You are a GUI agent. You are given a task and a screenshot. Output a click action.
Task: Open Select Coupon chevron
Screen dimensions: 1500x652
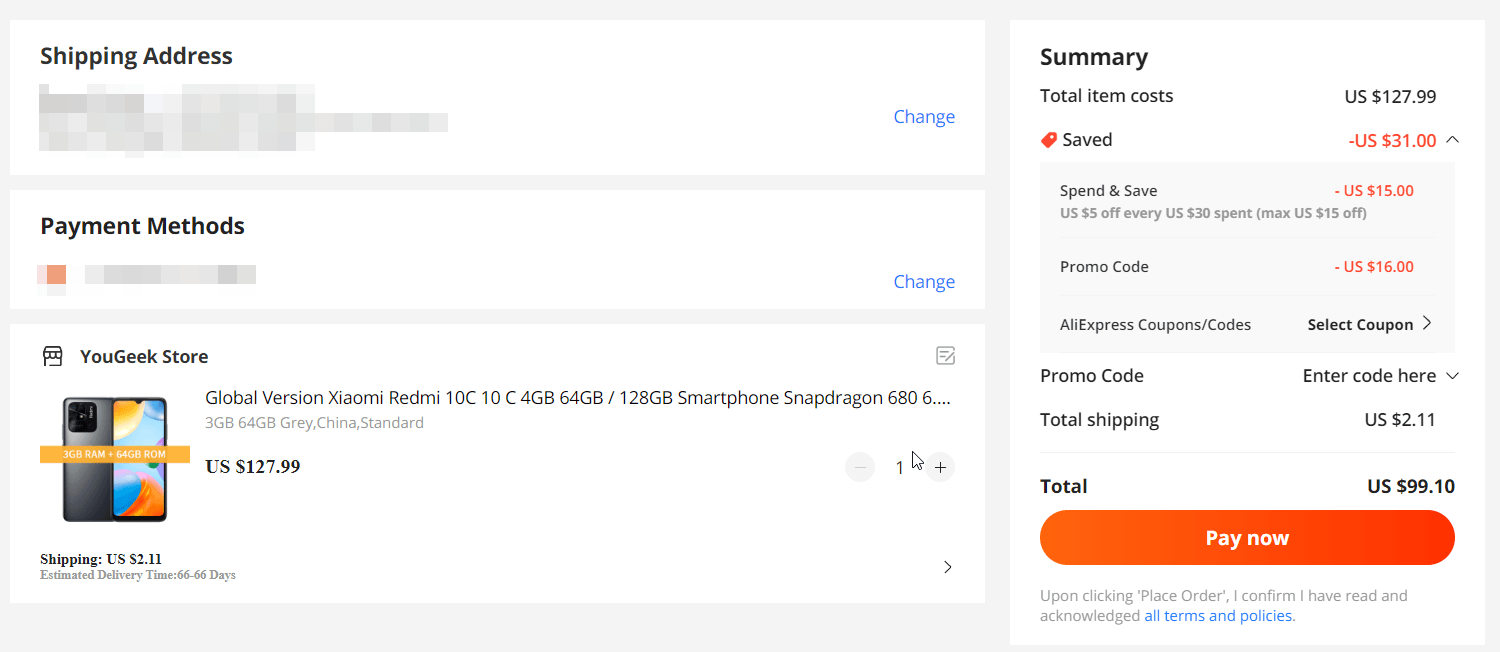click(x=1427, y=324)
